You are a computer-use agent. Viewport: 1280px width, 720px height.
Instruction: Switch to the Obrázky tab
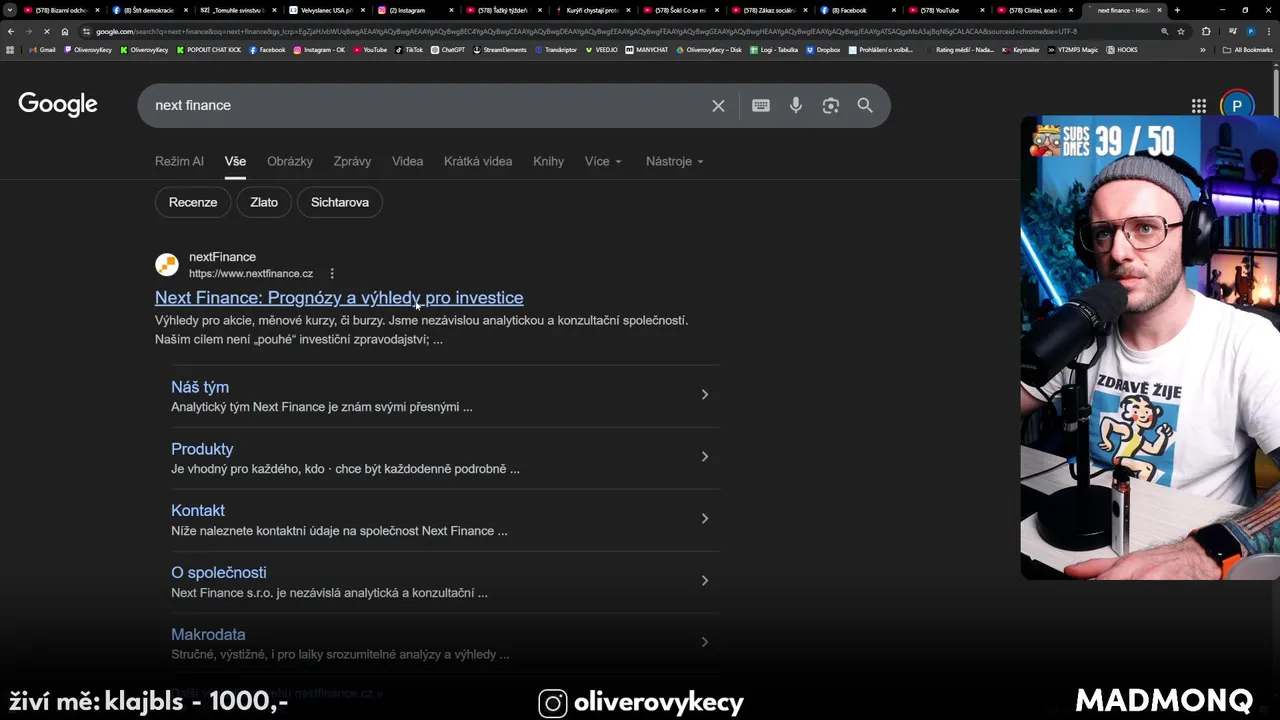(290, 161)
